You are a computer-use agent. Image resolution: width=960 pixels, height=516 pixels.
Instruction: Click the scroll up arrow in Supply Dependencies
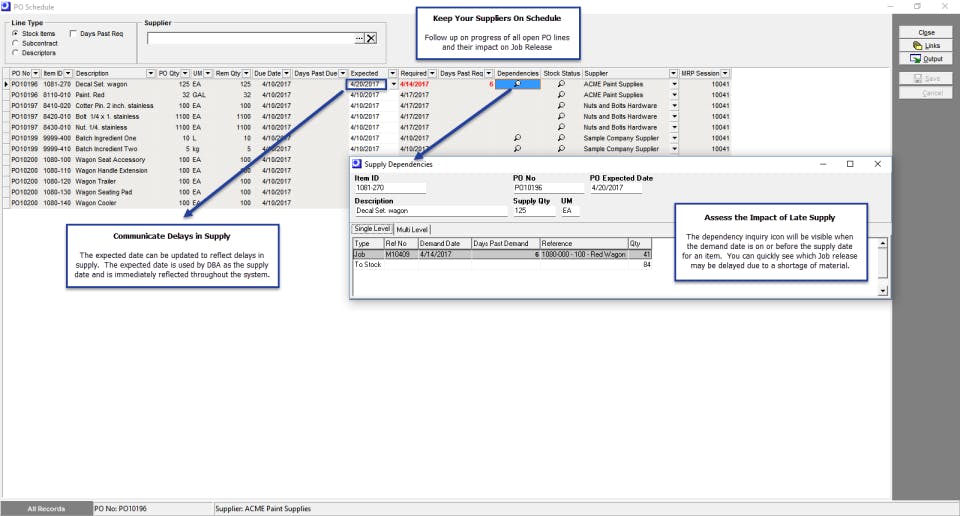click(x=882, y=243)
